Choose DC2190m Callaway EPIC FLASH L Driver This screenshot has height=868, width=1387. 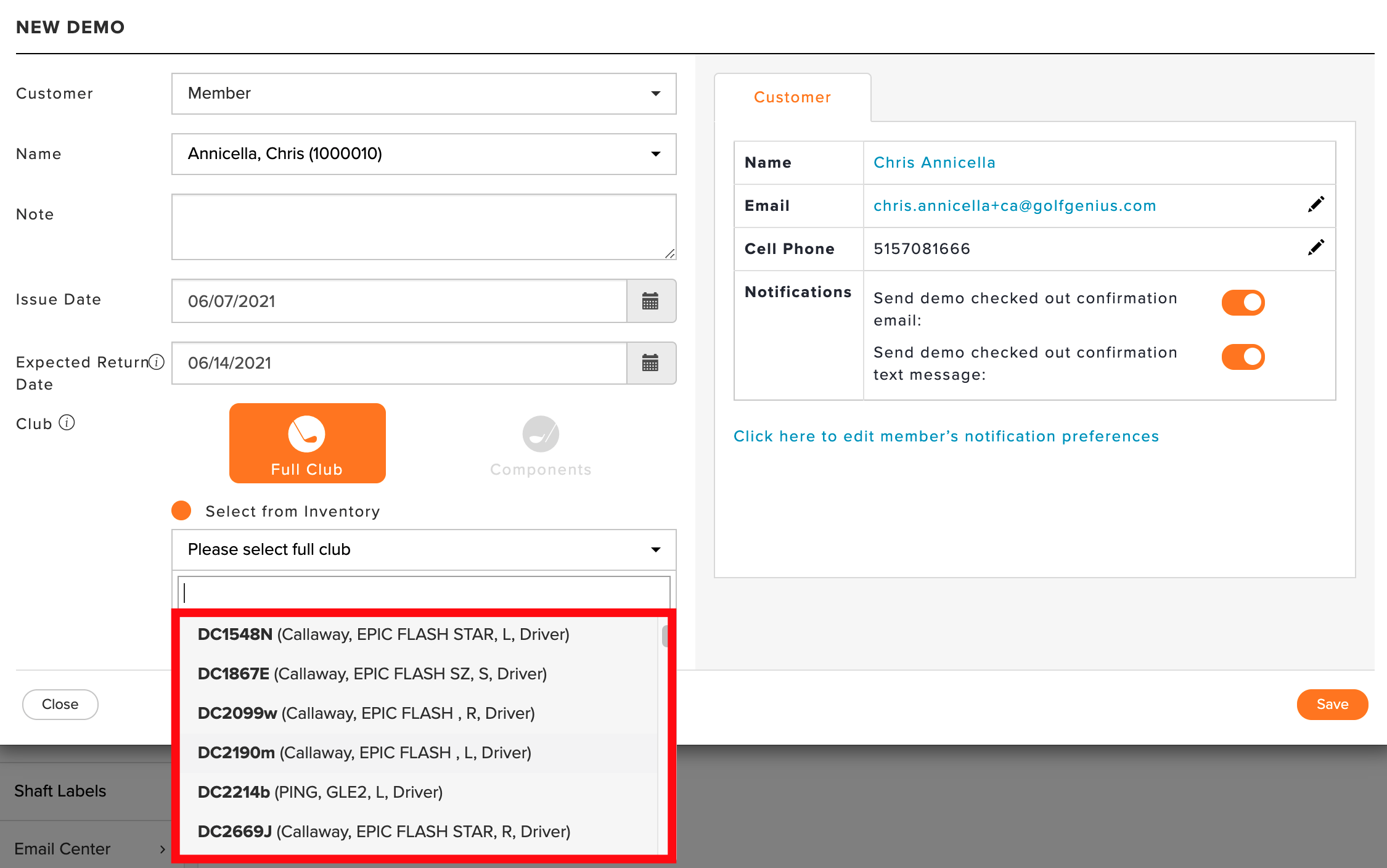pos(419,753)
